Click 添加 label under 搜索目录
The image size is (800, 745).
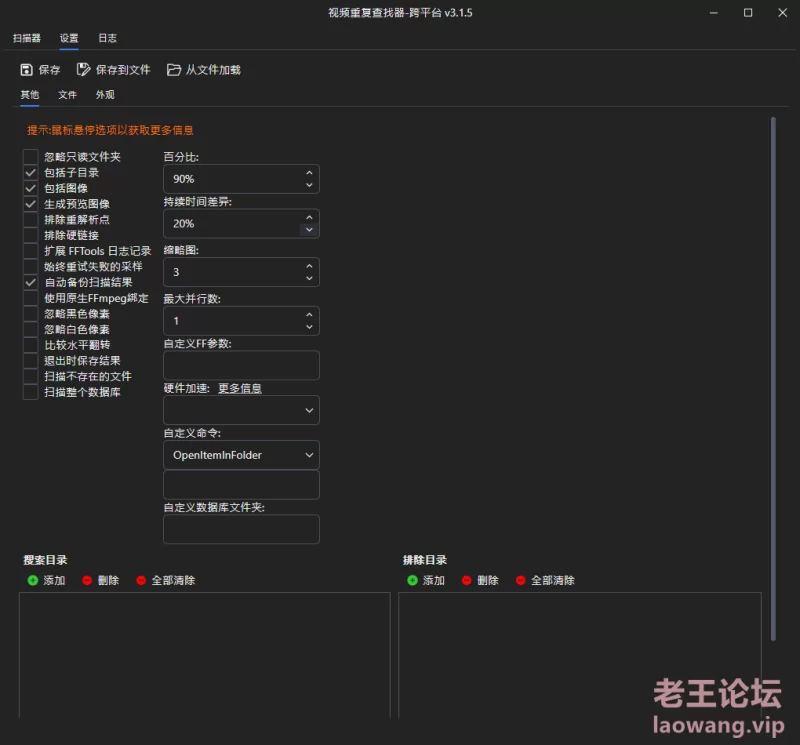[54, 580]
